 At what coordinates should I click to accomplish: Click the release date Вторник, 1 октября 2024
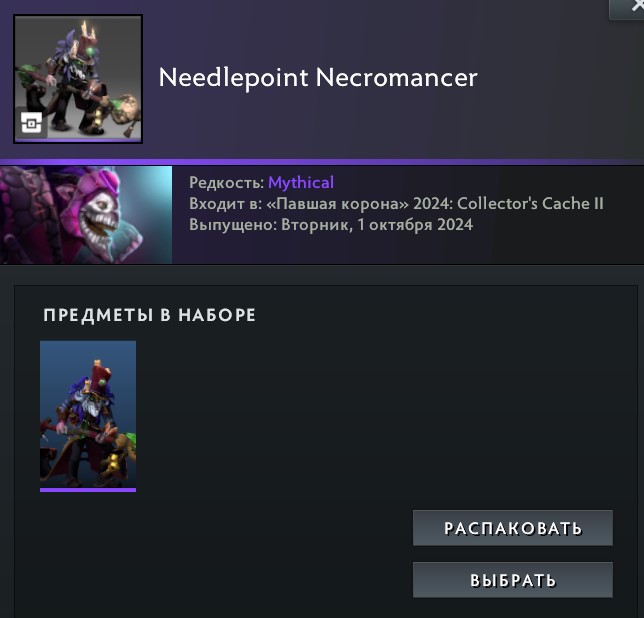tap(377, 225)
